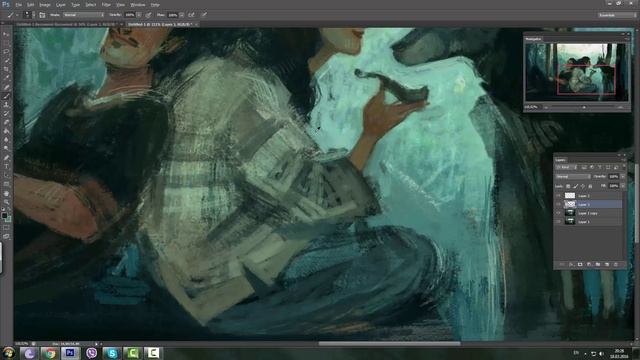
Task: Open the Essentials workspace switcher
Action: click(x=617, y=15)
